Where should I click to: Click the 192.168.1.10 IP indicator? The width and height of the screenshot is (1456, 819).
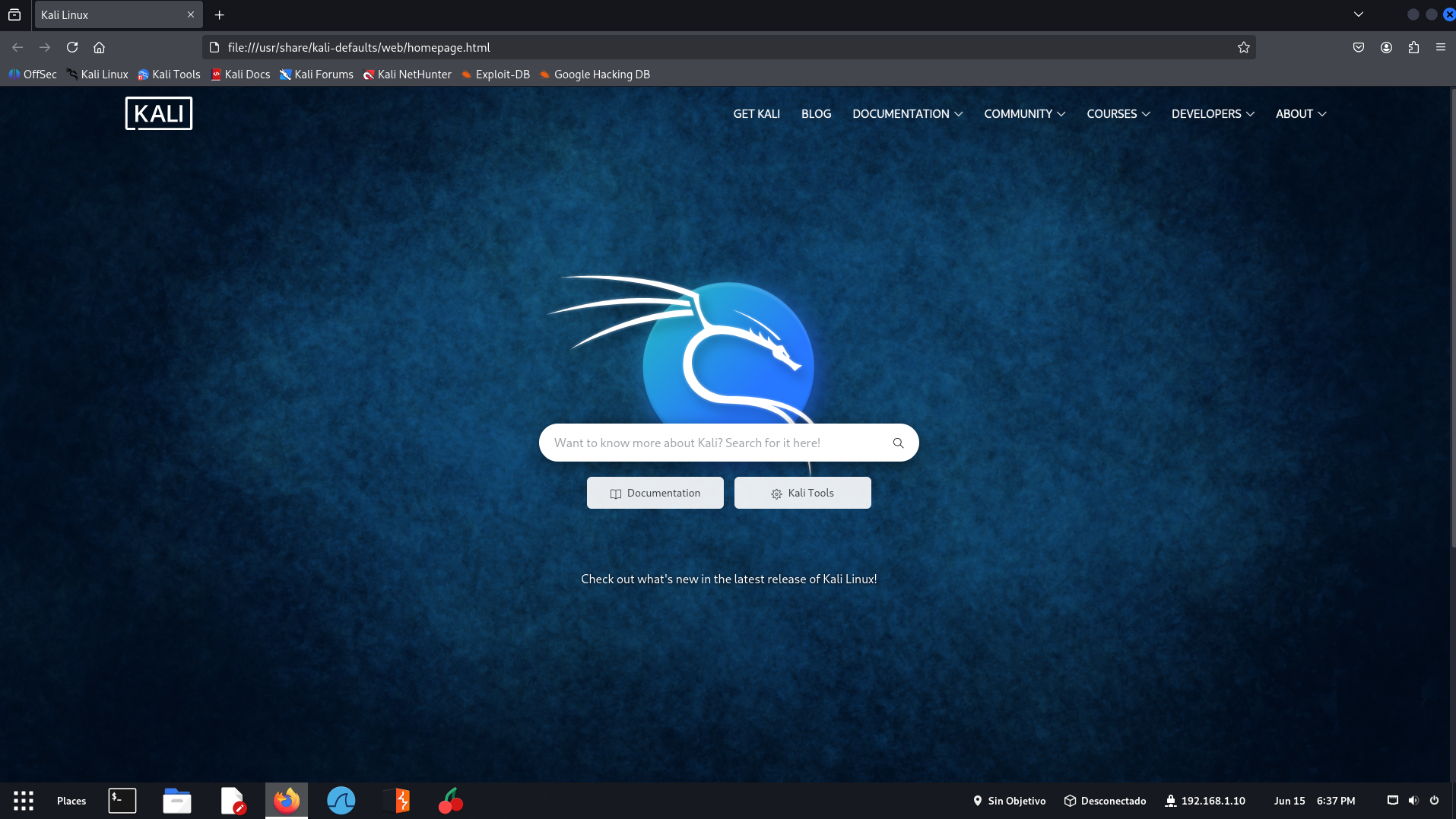coord(1206,801)
